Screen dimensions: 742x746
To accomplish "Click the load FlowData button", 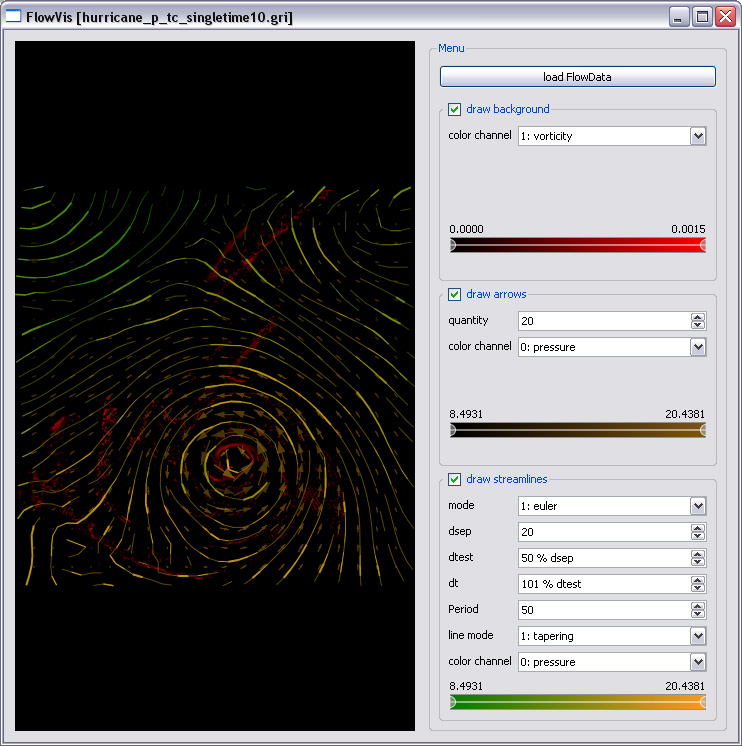I will pos(577,77).
